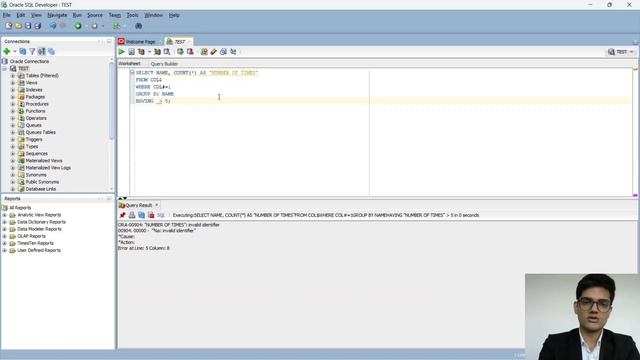The image size is (640, 360).
Task: Click the green Back navigation icon
Action: pyautogui.click(x=78, y=26)
